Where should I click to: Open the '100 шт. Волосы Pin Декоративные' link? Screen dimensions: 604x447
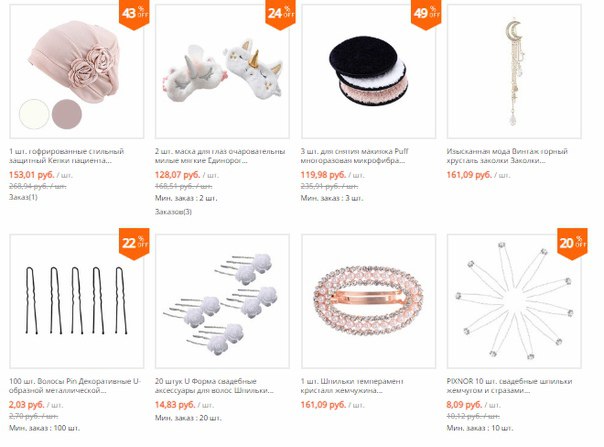point(75,386)
